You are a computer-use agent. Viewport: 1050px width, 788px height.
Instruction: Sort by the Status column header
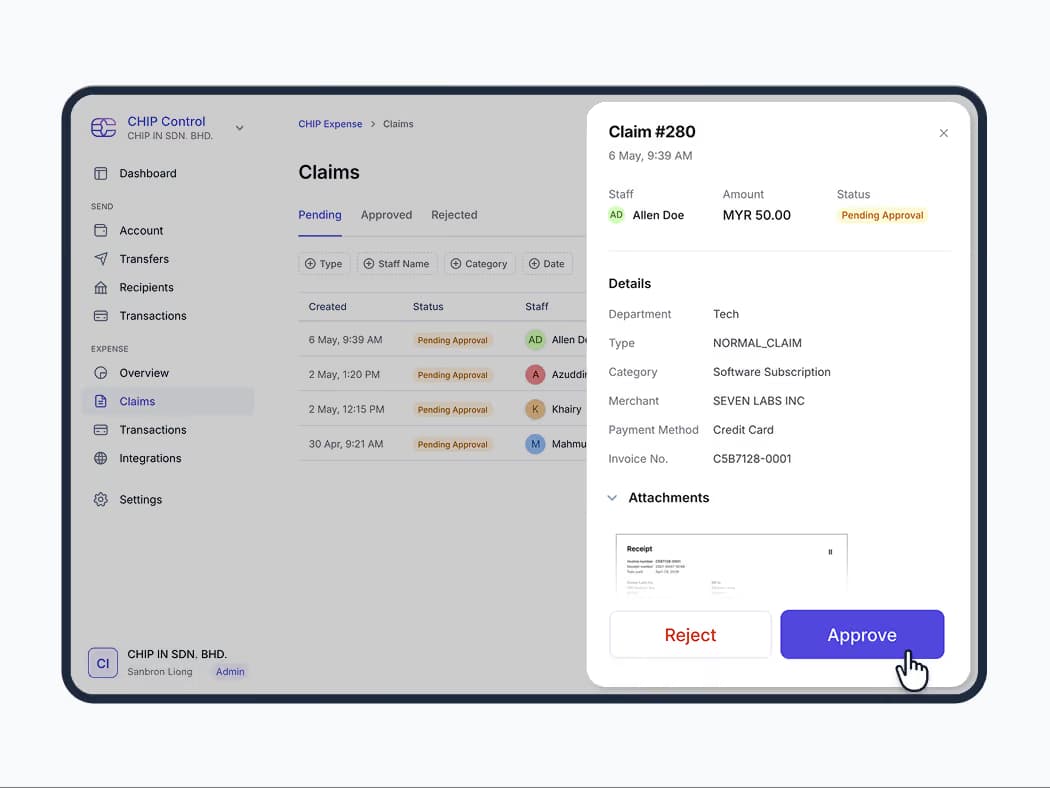[428, 307]
